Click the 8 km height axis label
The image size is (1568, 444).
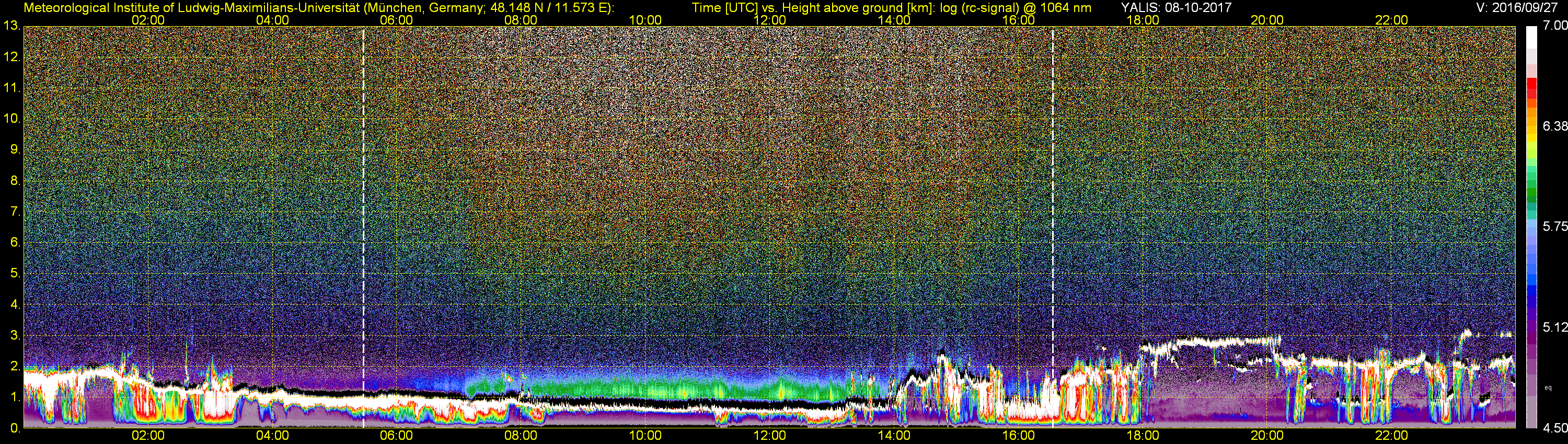point(15,180)
